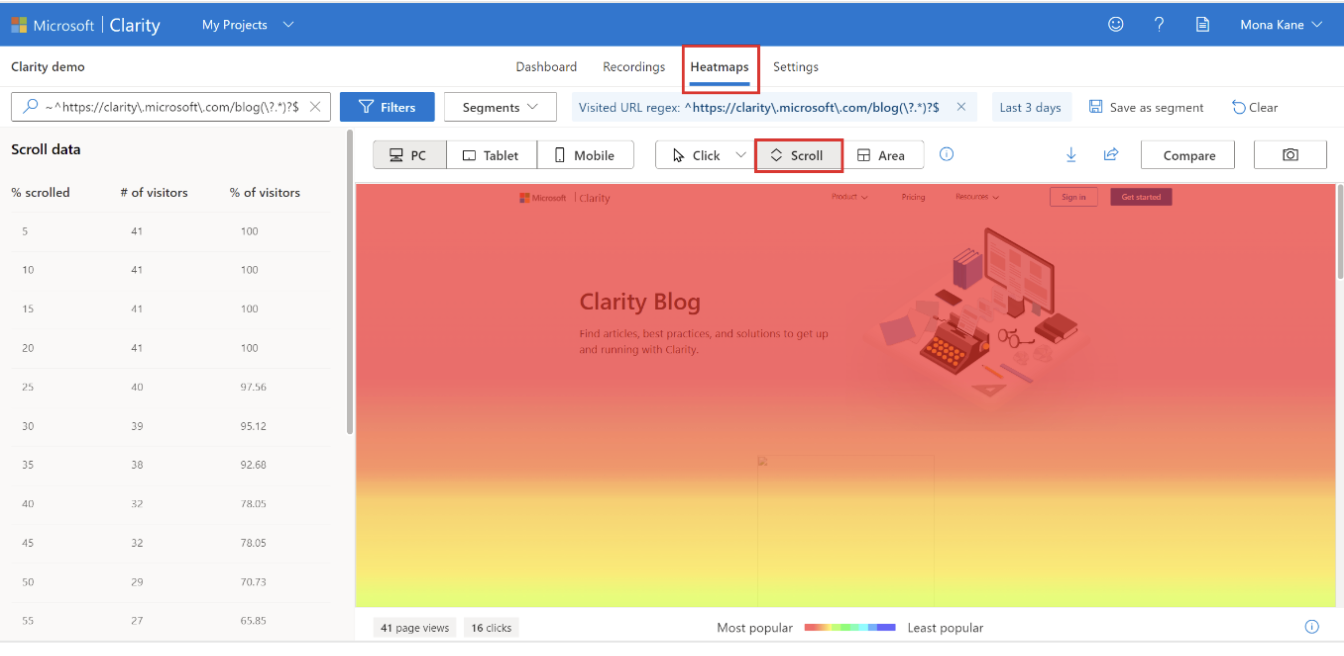This screenshot has width=1344, height=656.
Task: Click the heatmap preview vertical scrollbar
Action: 1340,232
